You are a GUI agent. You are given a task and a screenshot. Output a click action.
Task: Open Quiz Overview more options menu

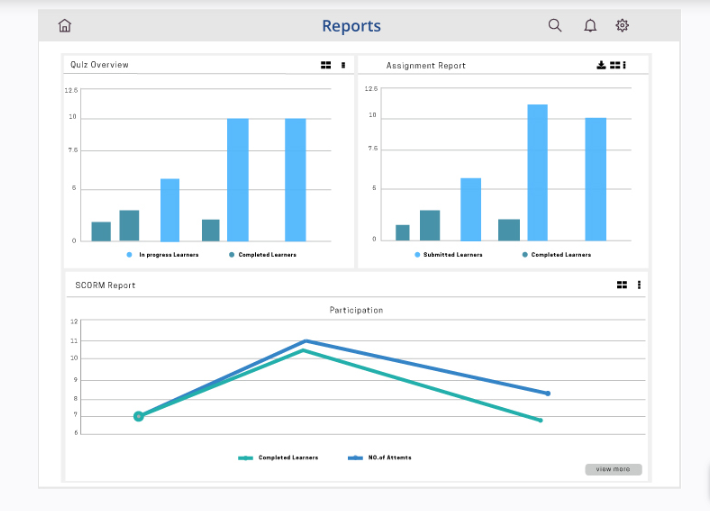coord(343,65)
